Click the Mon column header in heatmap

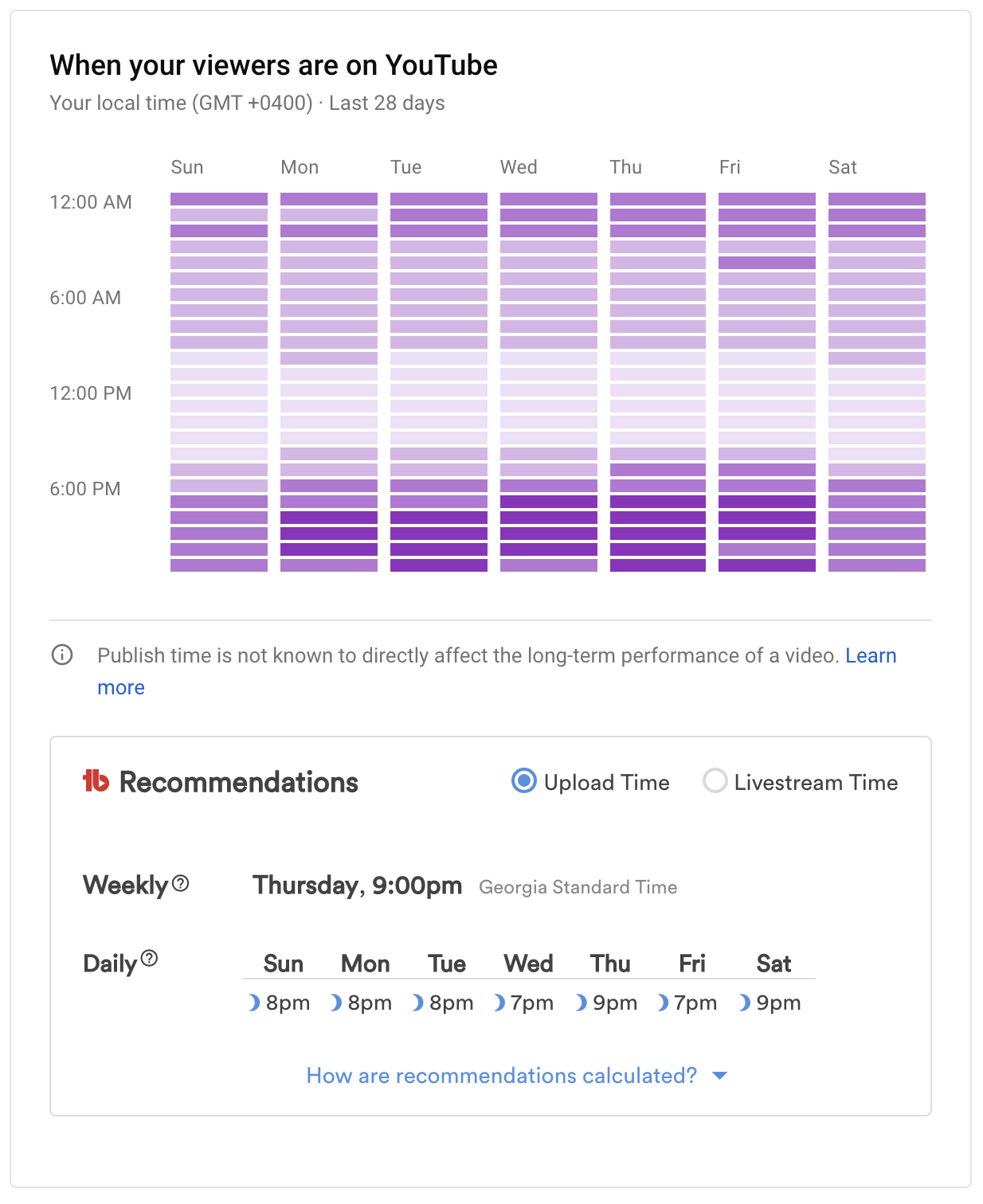(x=300, y=167)
